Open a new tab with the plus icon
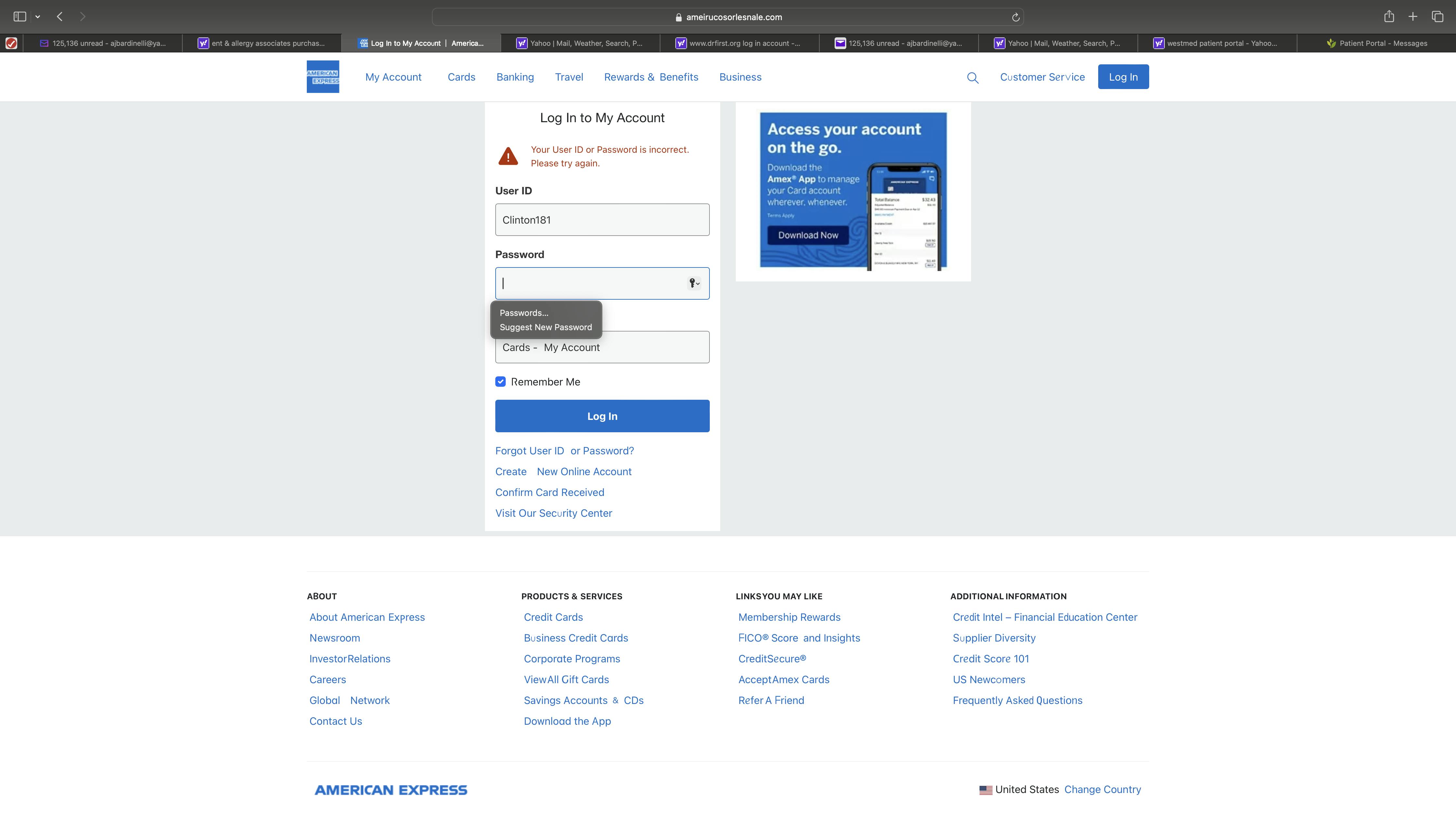Image resolution: width=1456 pixels, height=819 pixels. pyautogui.click(x=1412, y=16)
